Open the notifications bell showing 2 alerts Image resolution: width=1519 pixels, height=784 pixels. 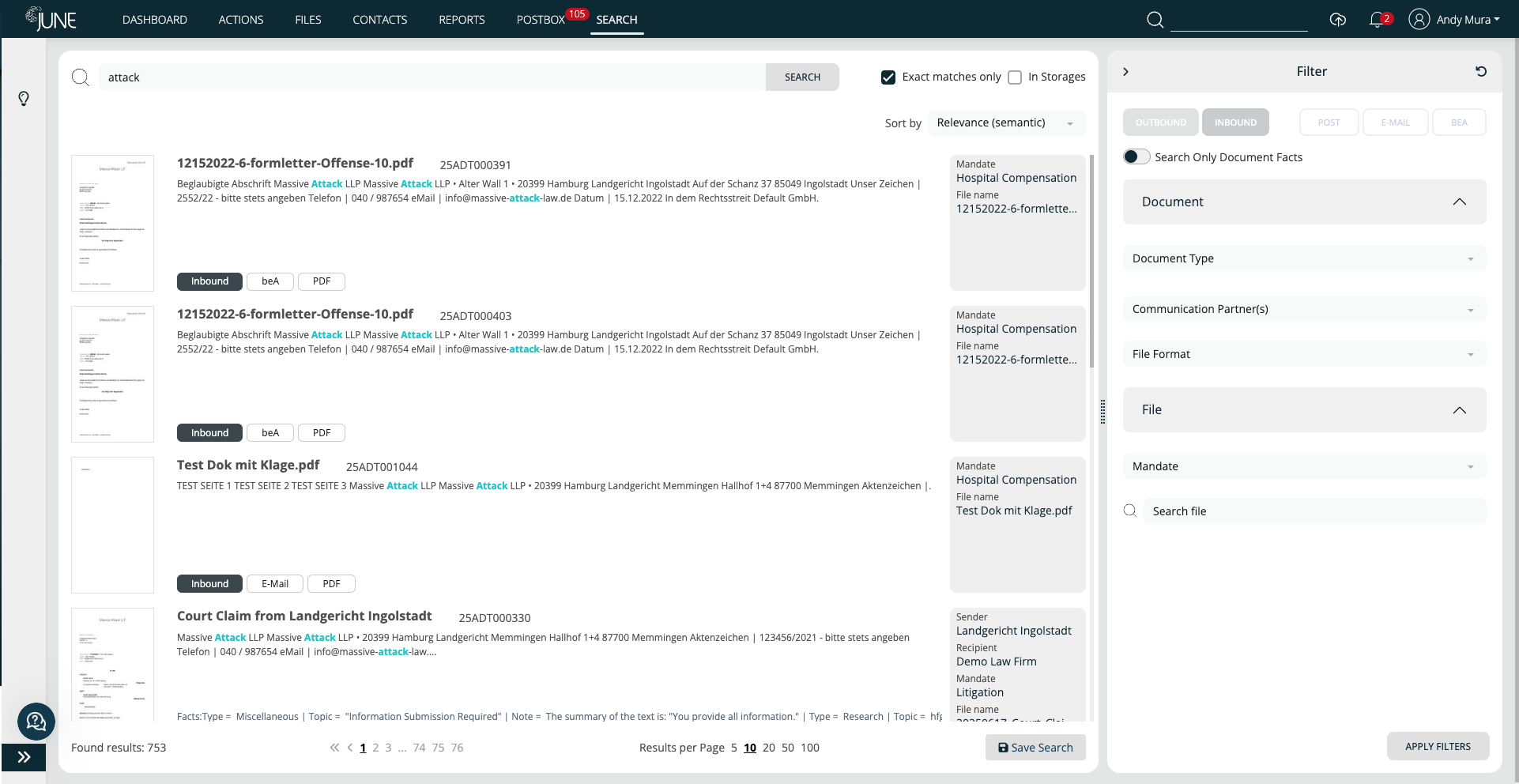click(x=1377, y=19)
